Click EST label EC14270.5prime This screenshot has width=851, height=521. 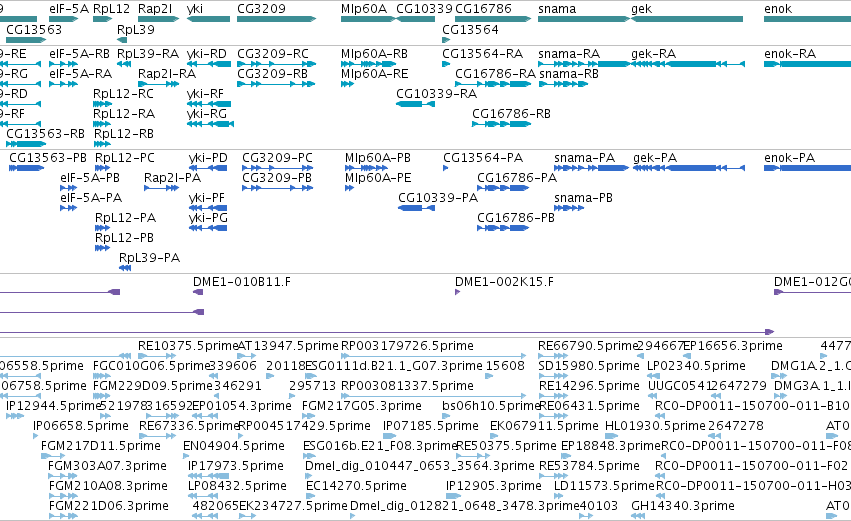click(x=356, y=486)
